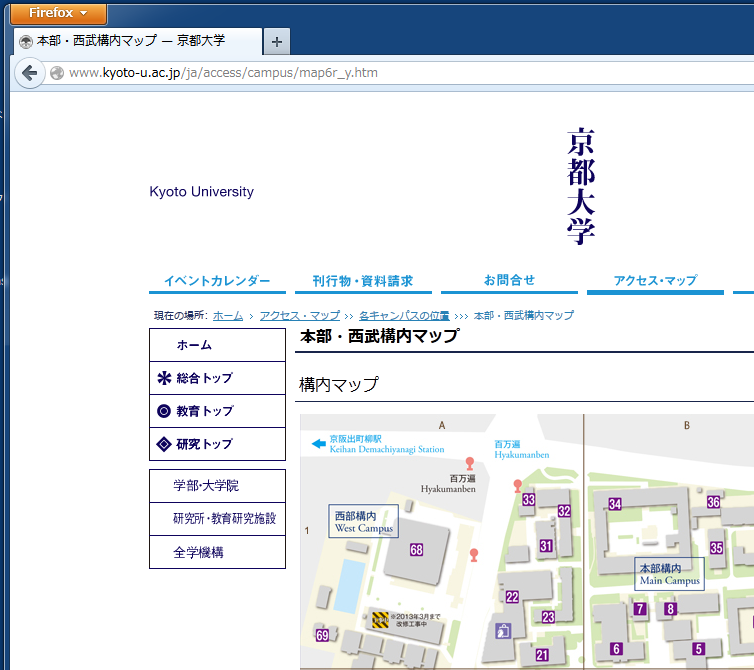This screenshot has width=754, height=670.
Task: Click the bus stop pin near building 68
Action: 474,555
